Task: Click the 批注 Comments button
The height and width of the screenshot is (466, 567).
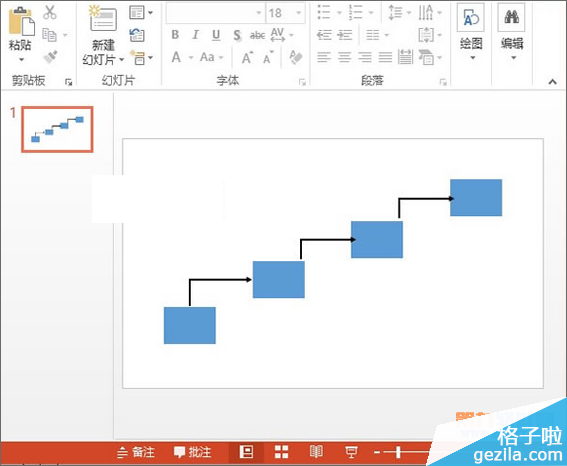Action: [192, 452]
